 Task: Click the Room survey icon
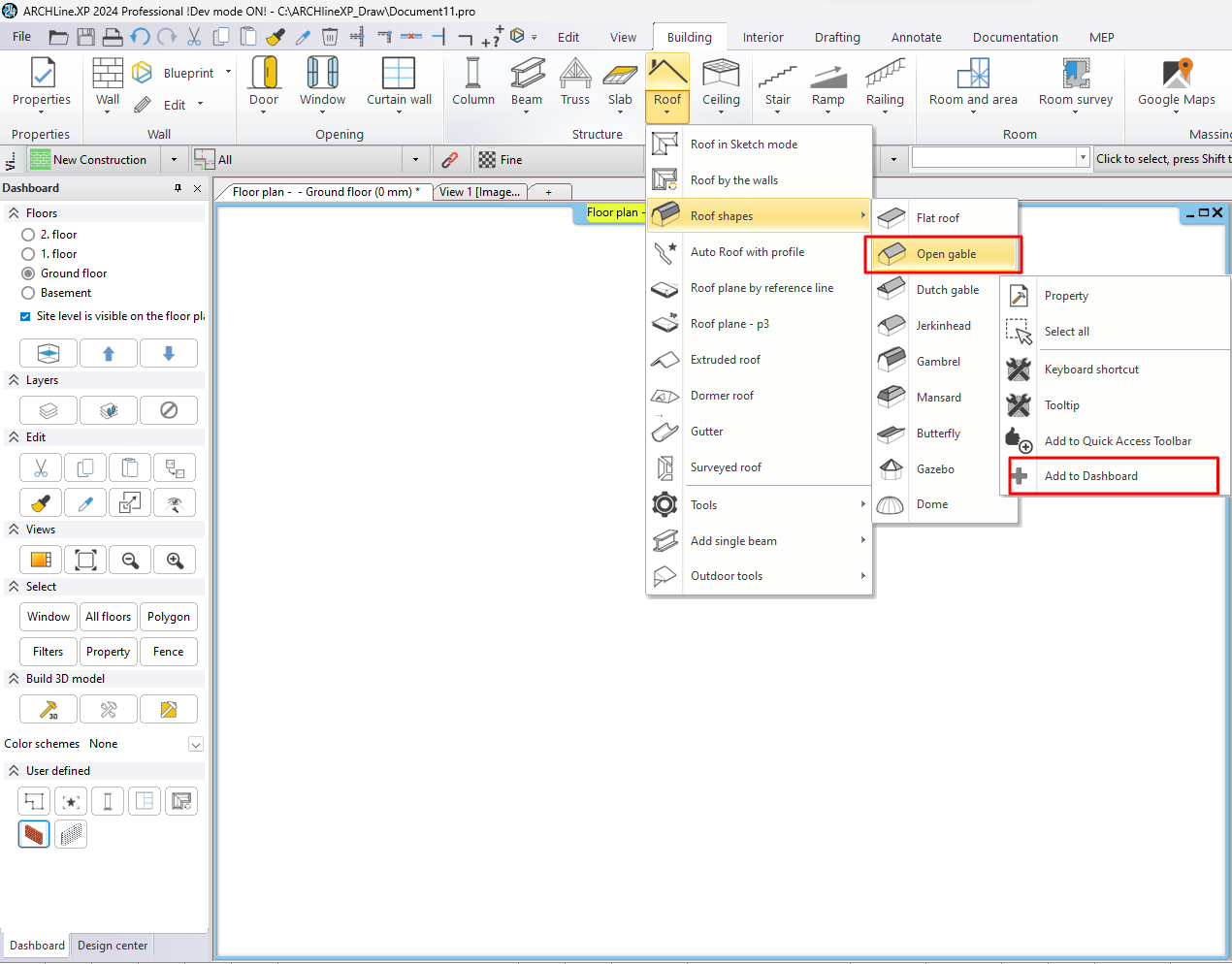click(1075, 75)
